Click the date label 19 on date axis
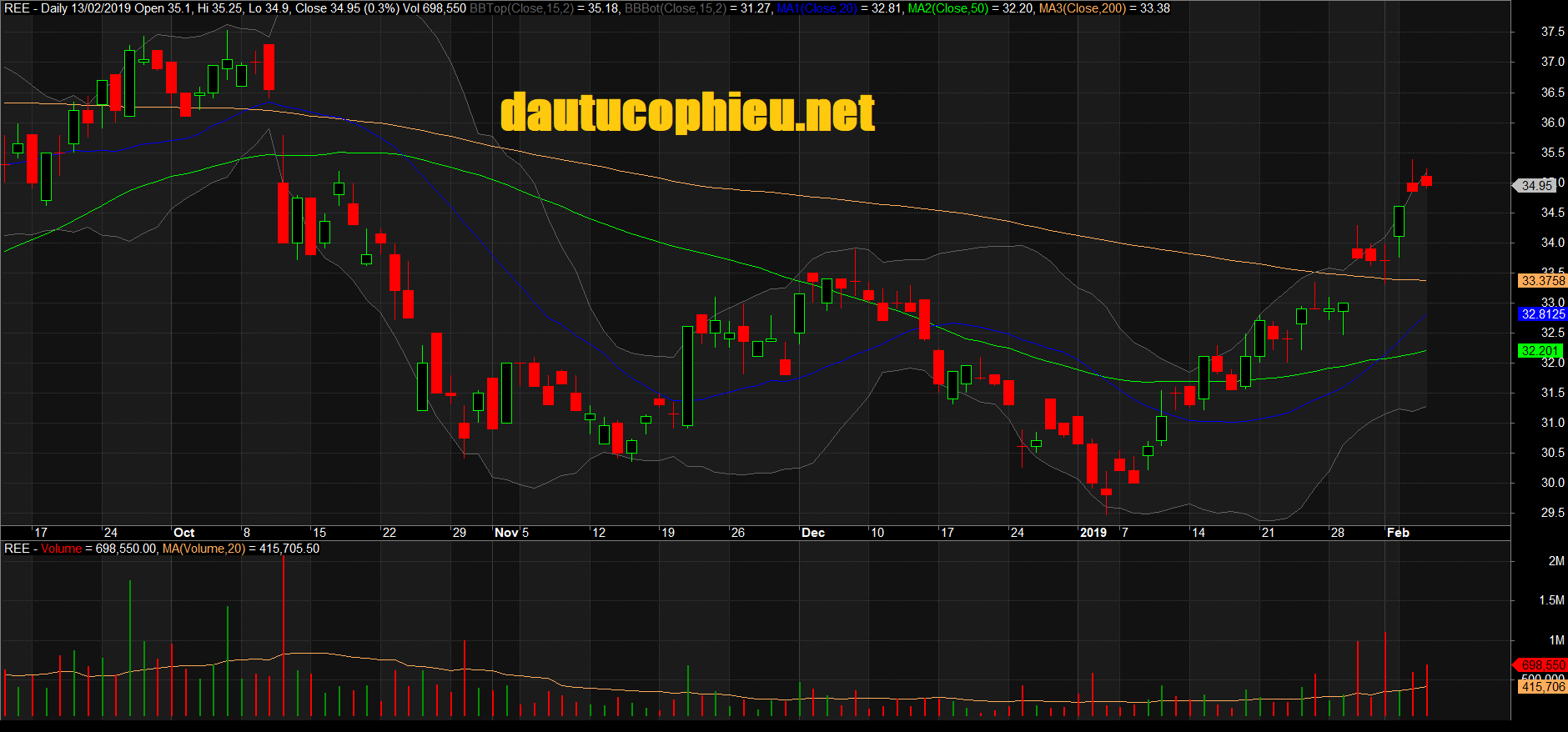1568x732 pixels. click(668, 533)
